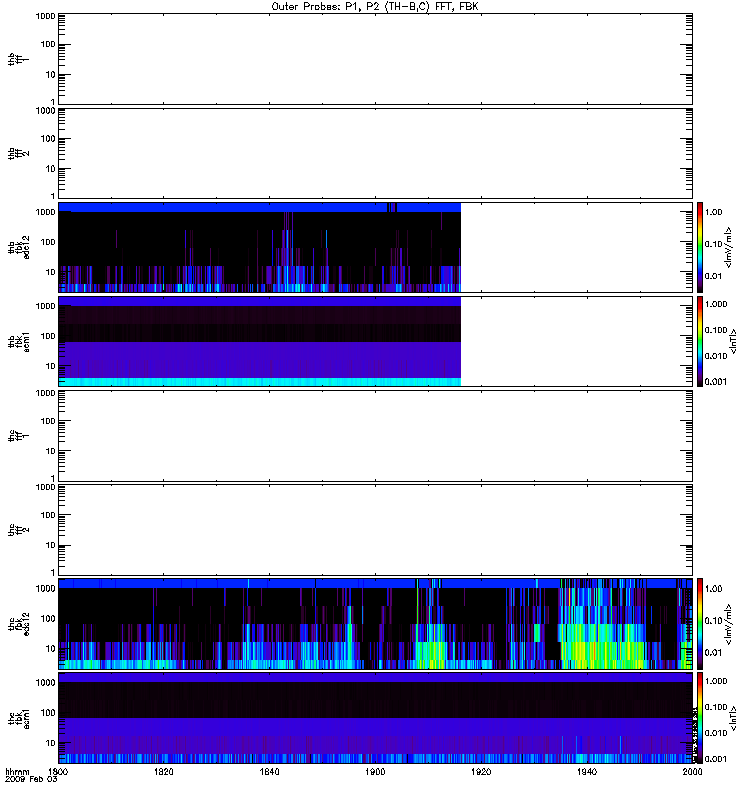Click the thc fbk scm1 spectrogram panel
750x800 pixels.
pyautogui.click(x=376, y=718)
